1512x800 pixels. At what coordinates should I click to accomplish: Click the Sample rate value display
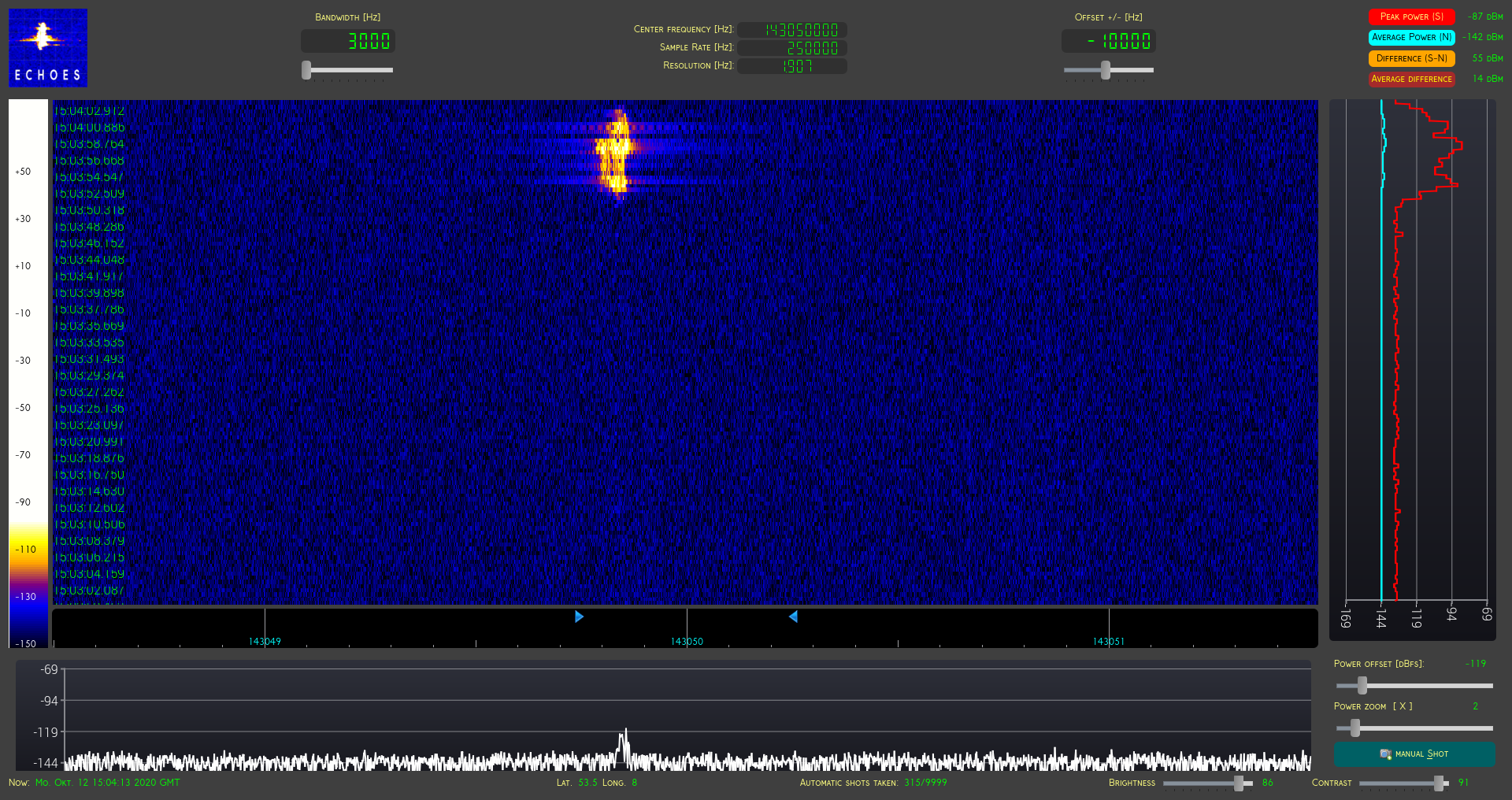792,48
